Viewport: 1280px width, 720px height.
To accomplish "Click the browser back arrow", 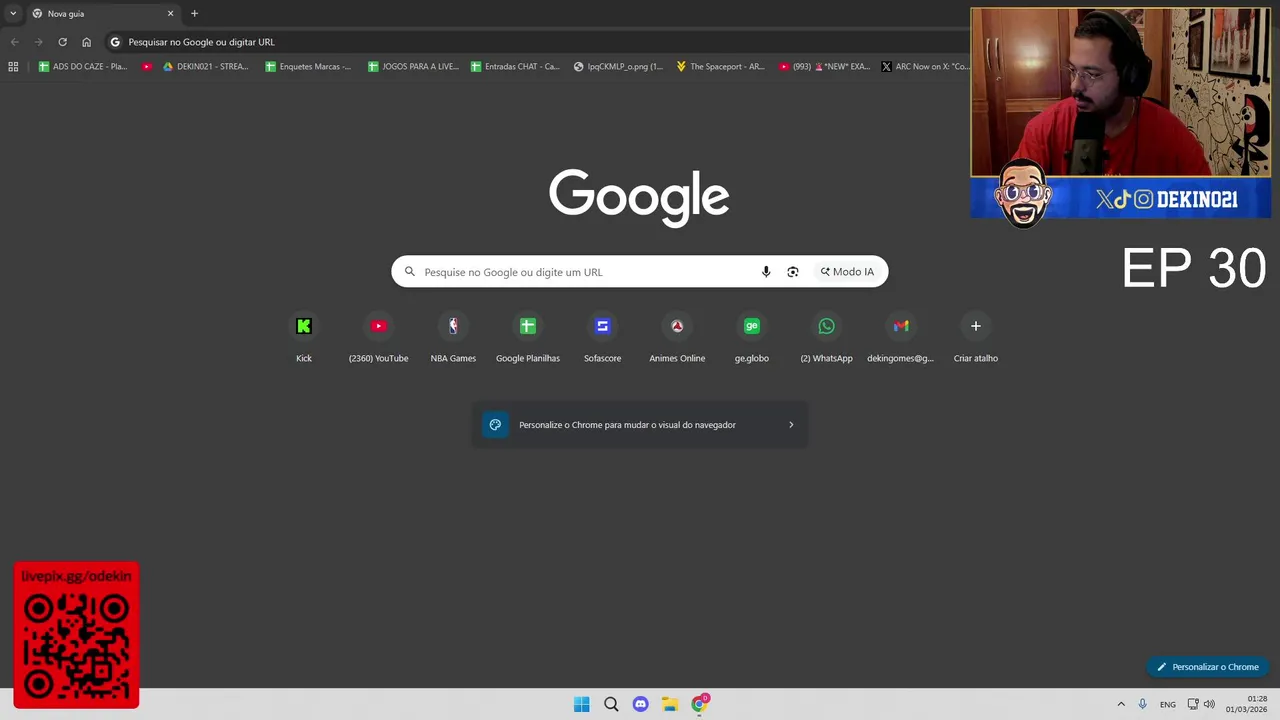I will click(x=14, y=42).
